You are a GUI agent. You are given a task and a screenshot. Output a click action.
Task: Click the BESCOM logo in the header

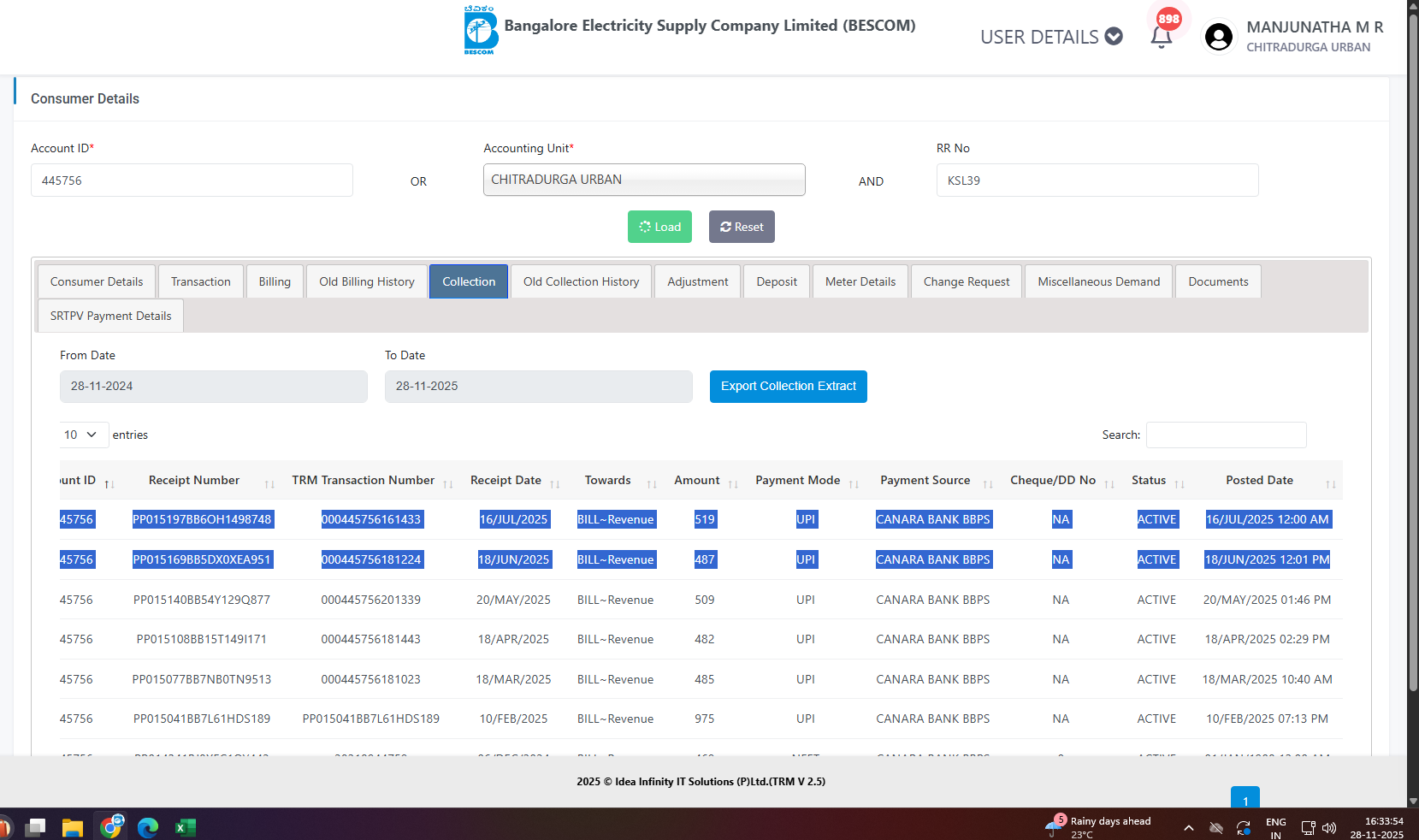click(x=481, y=30)
